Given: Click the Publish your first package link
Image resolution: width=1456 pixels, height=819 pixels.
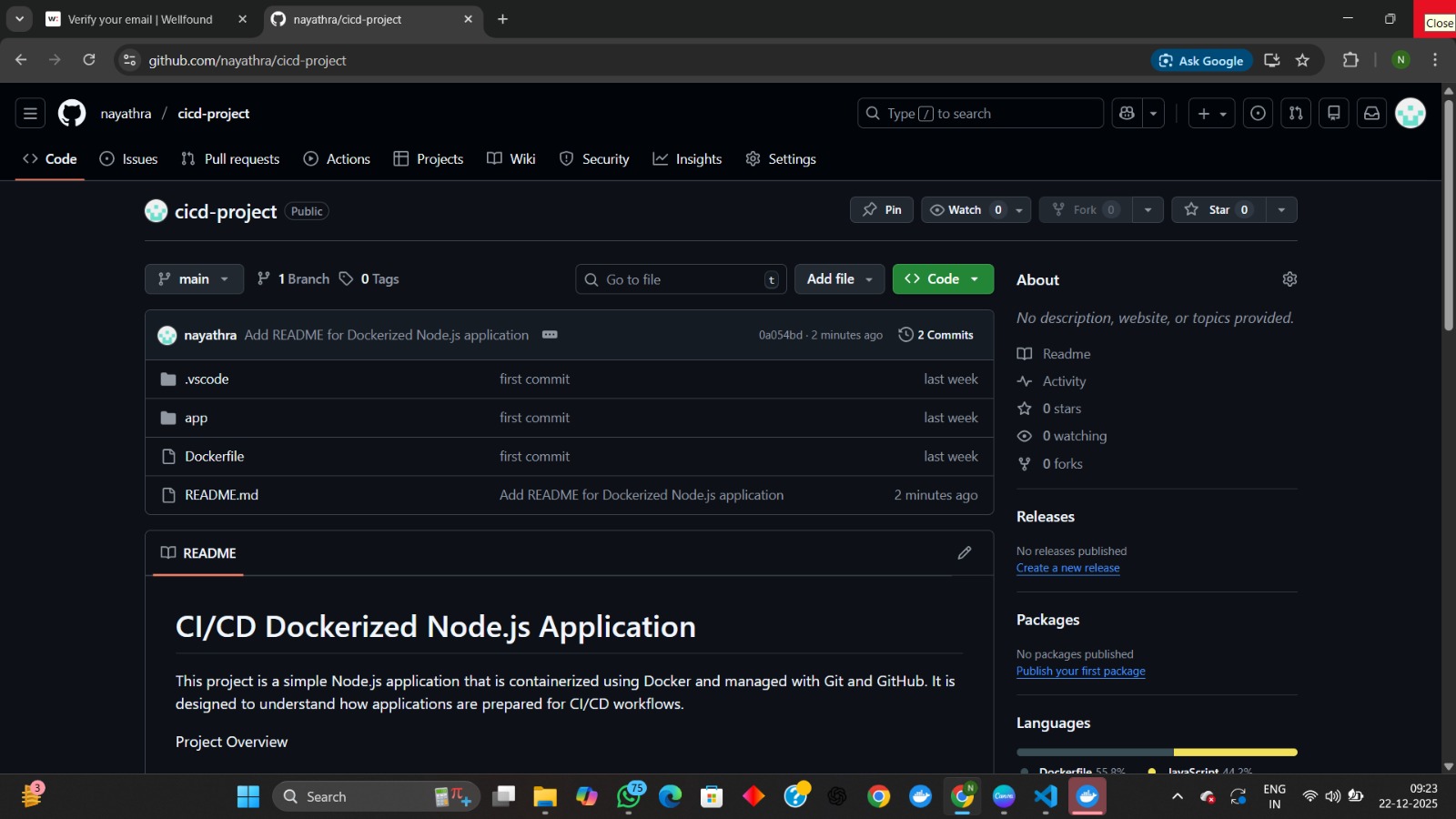Looking at the screenshot, I should click(1080, 672).
